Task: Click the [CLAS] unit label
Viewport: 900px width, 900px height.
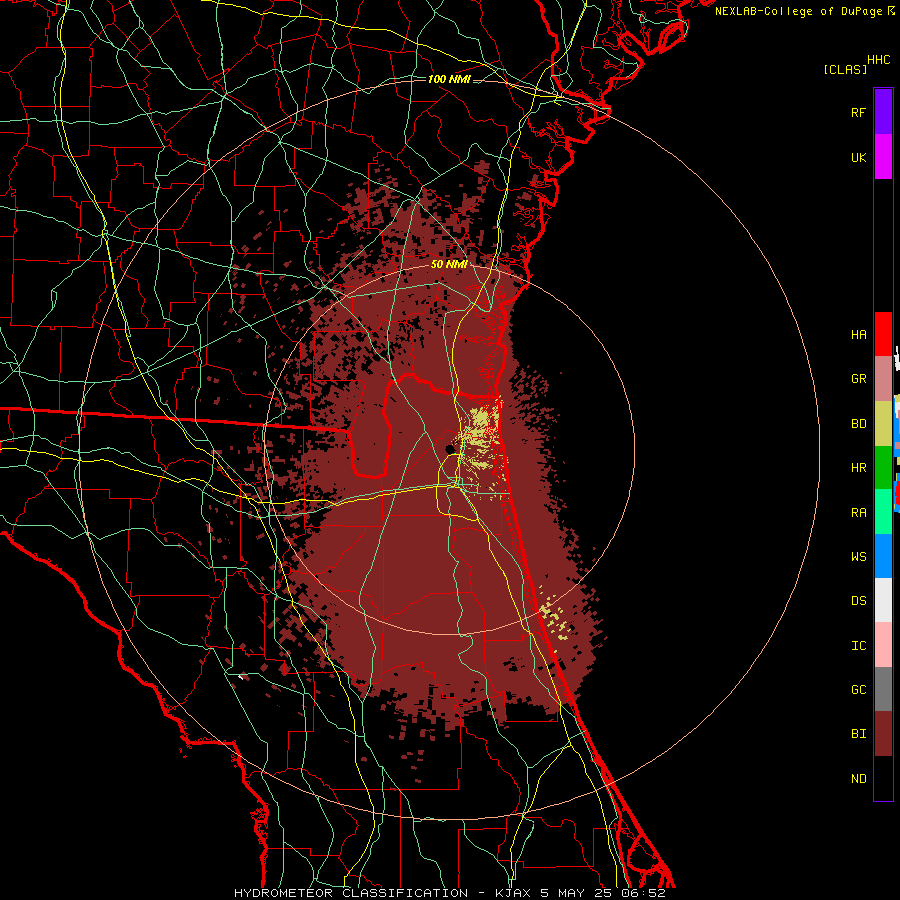Action: (845, 69)
